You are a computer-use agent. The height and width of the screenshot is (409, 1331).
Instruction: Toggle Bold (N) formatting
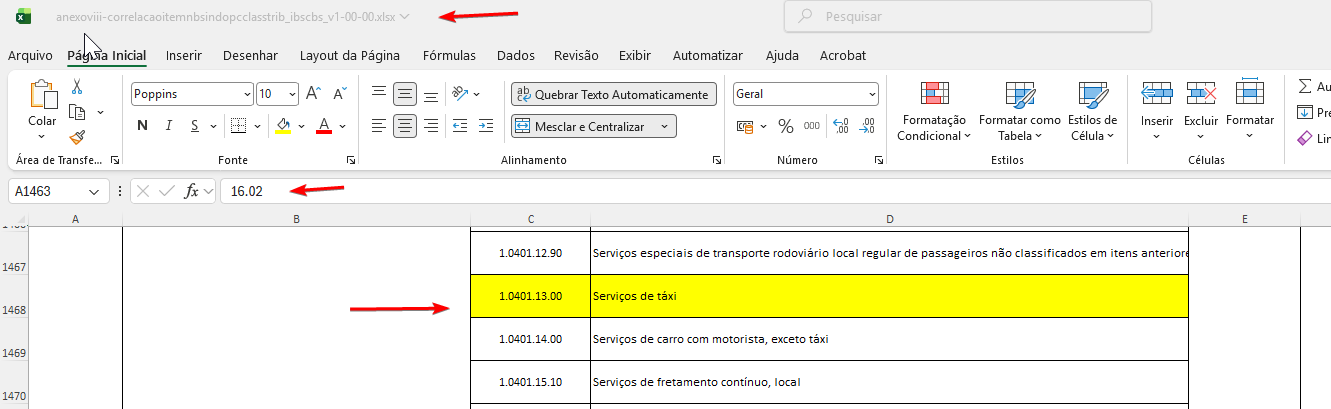click(x=142, y=126)
